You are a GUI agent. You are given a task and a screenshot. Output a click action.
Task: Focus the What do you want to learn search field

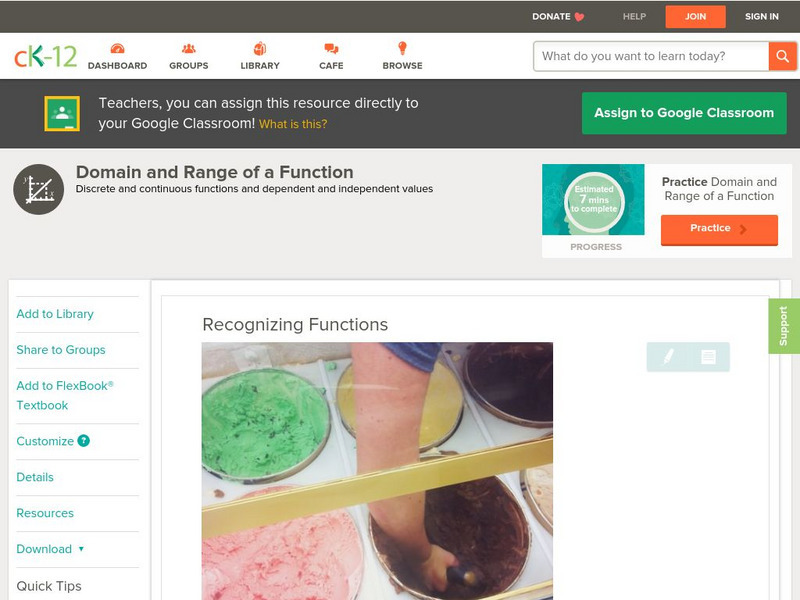pyautogui.click(x=651, y=56)
